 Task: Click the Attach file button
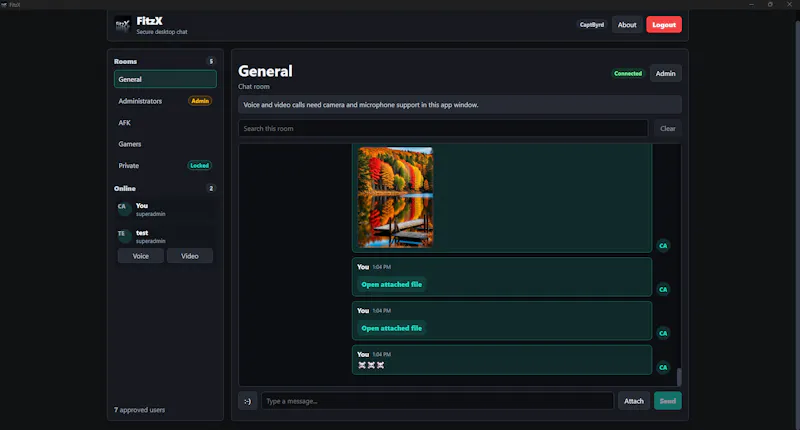point(634,401)
